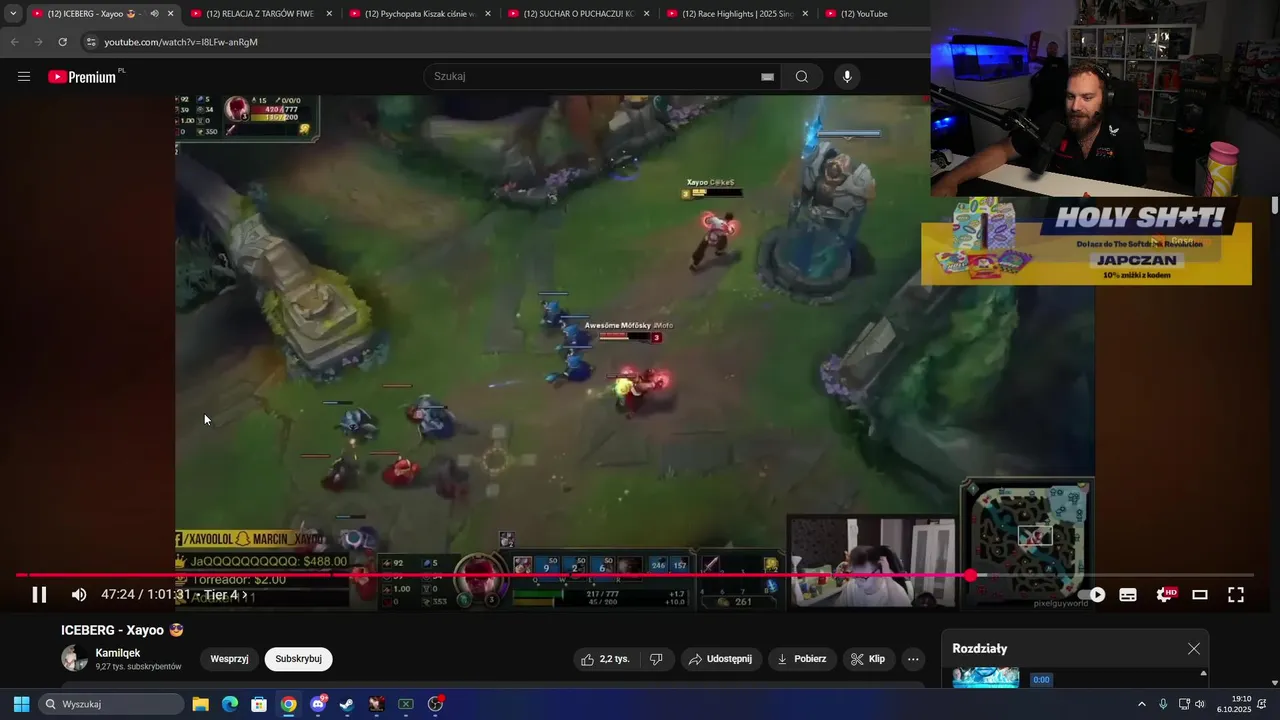This screenshot has height=720, width=1280.
Task: Close the Rozdziały chapters panel
Action: tap(1194, 649)
